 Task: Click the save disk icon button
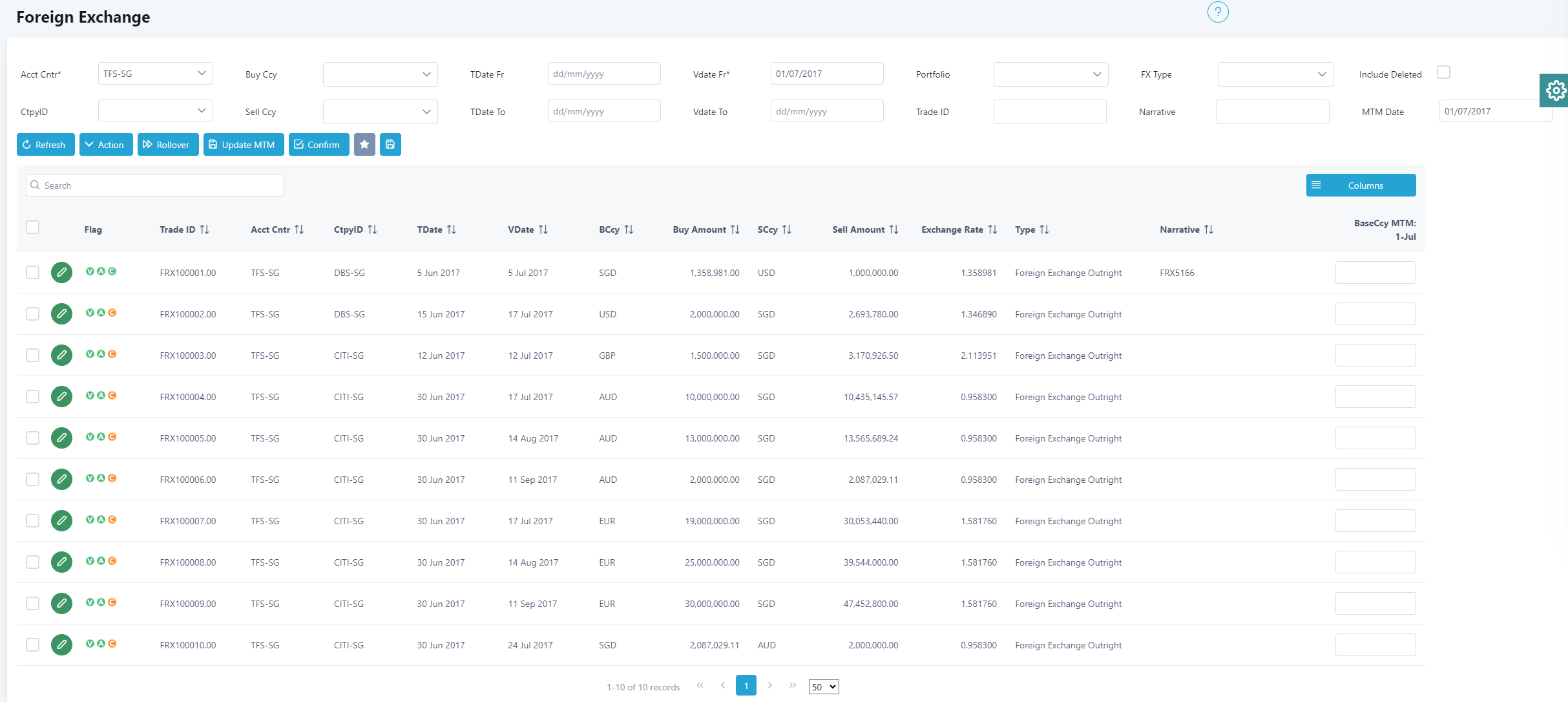pyautogui.click(x=390, y=145)
